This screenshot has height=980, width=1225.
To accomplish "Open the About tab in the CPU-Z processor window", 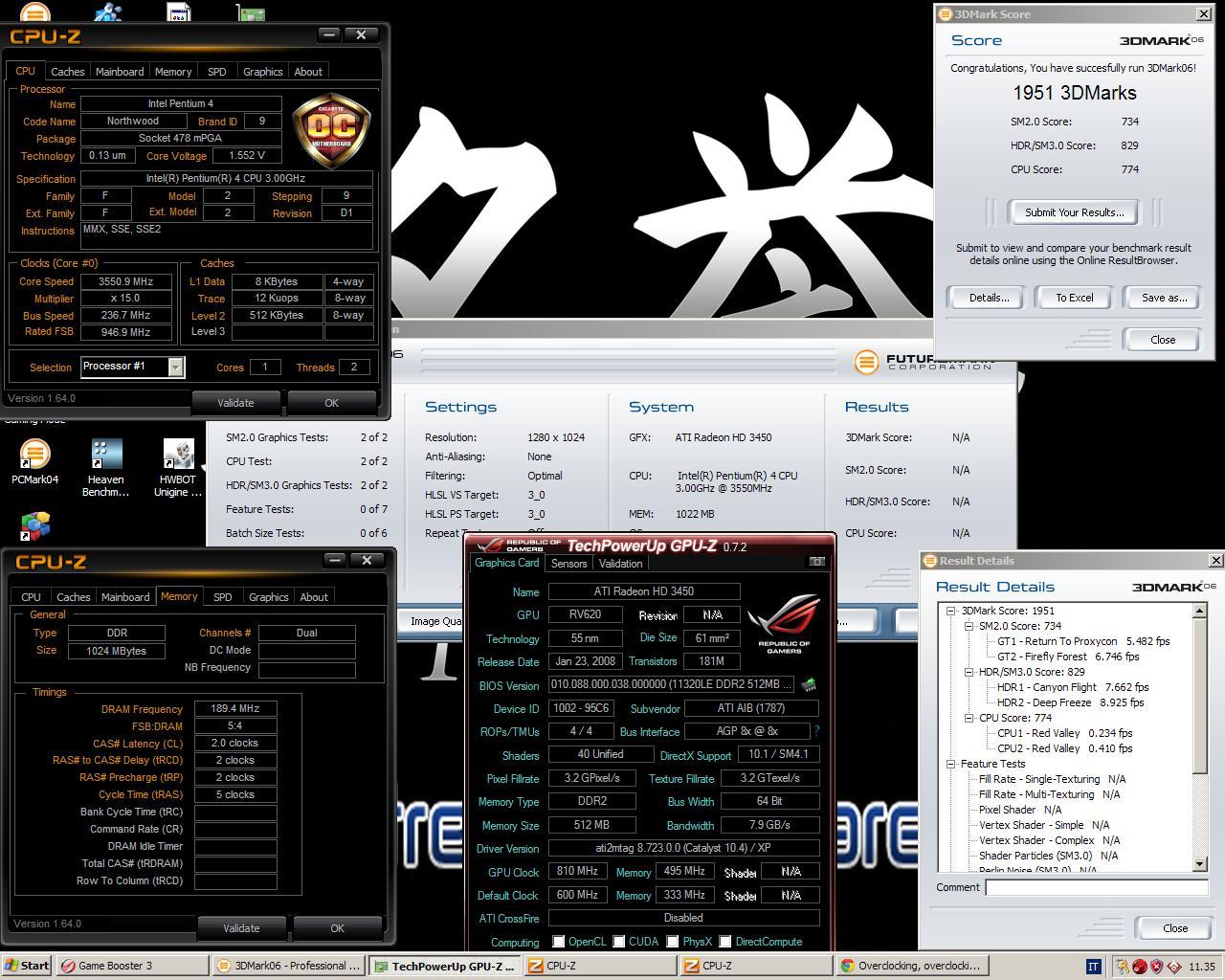I will coord(308,72).
